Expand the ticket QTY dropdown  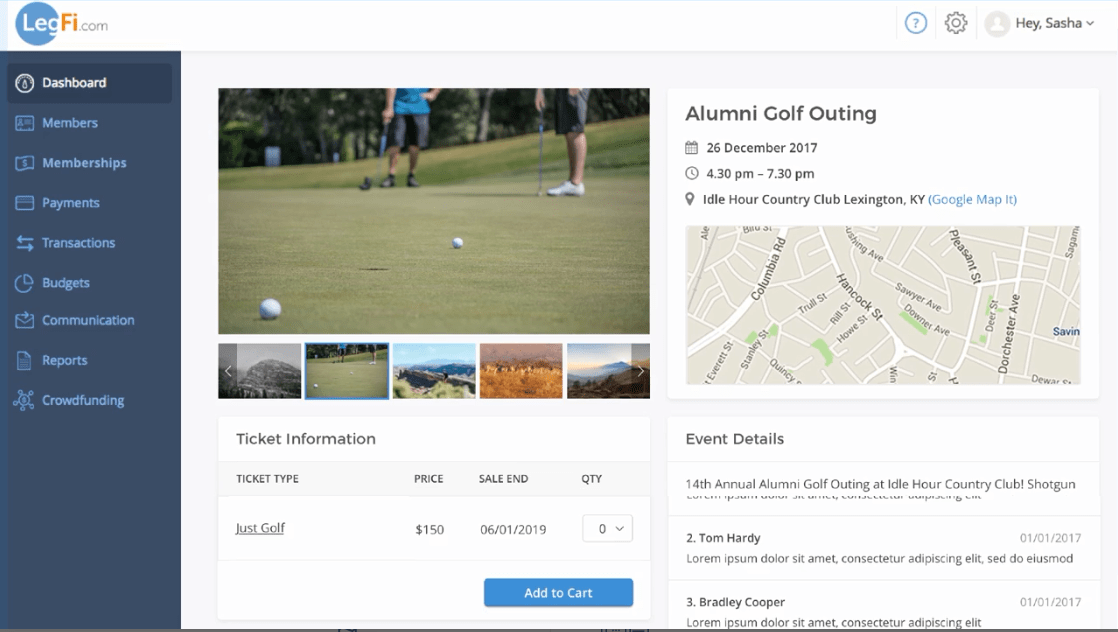[x=607, y=529]
